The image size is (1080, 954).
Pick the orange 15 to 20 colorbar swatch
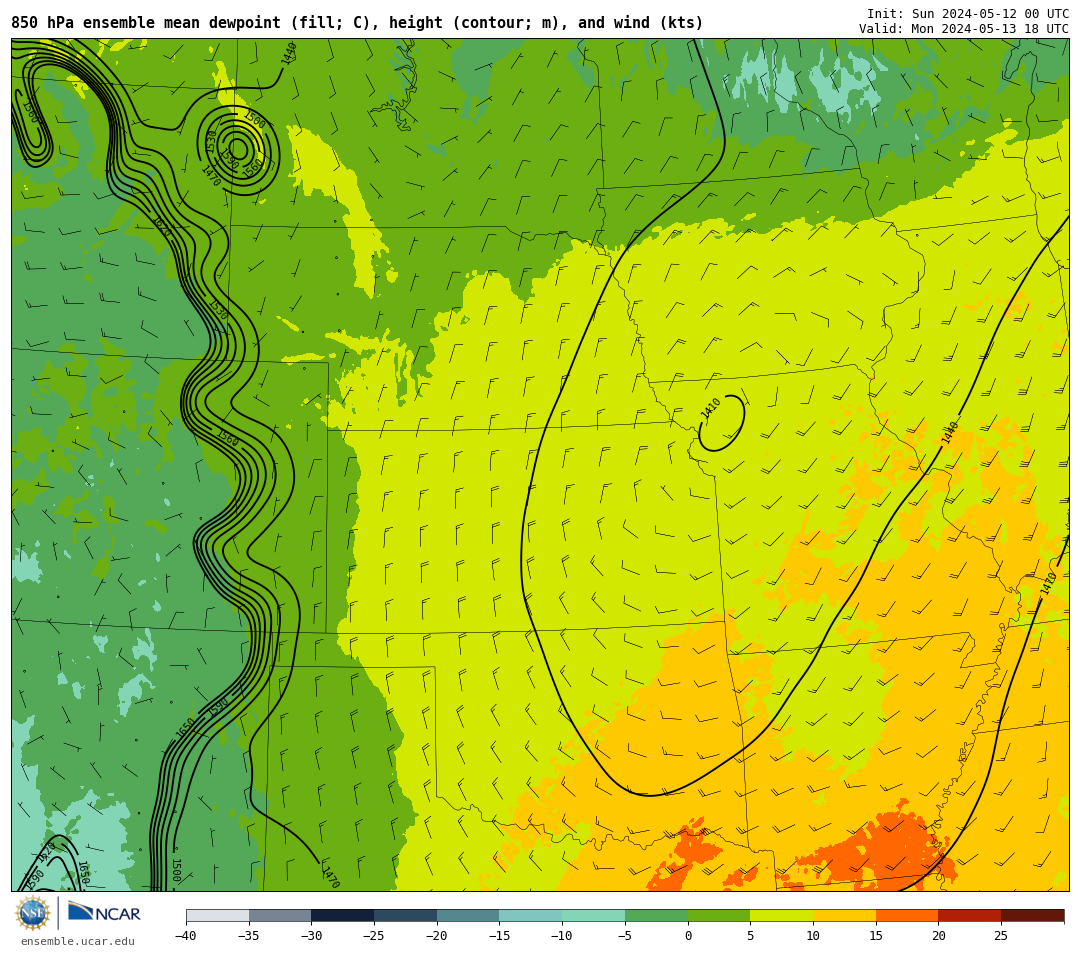tap(906, 915)
